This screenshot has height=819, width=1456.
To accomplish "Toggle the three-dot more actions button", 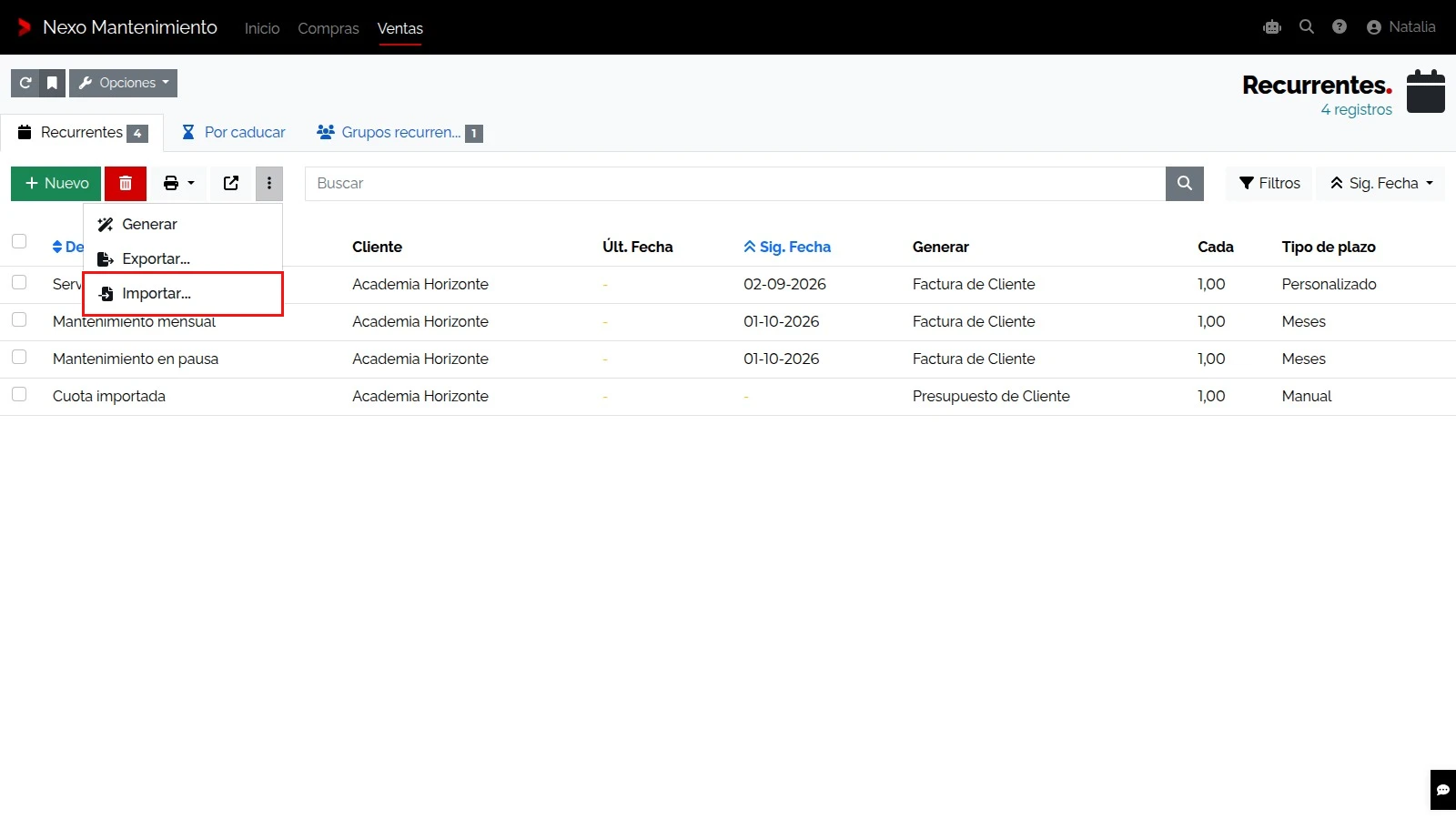I will [269, 184].
